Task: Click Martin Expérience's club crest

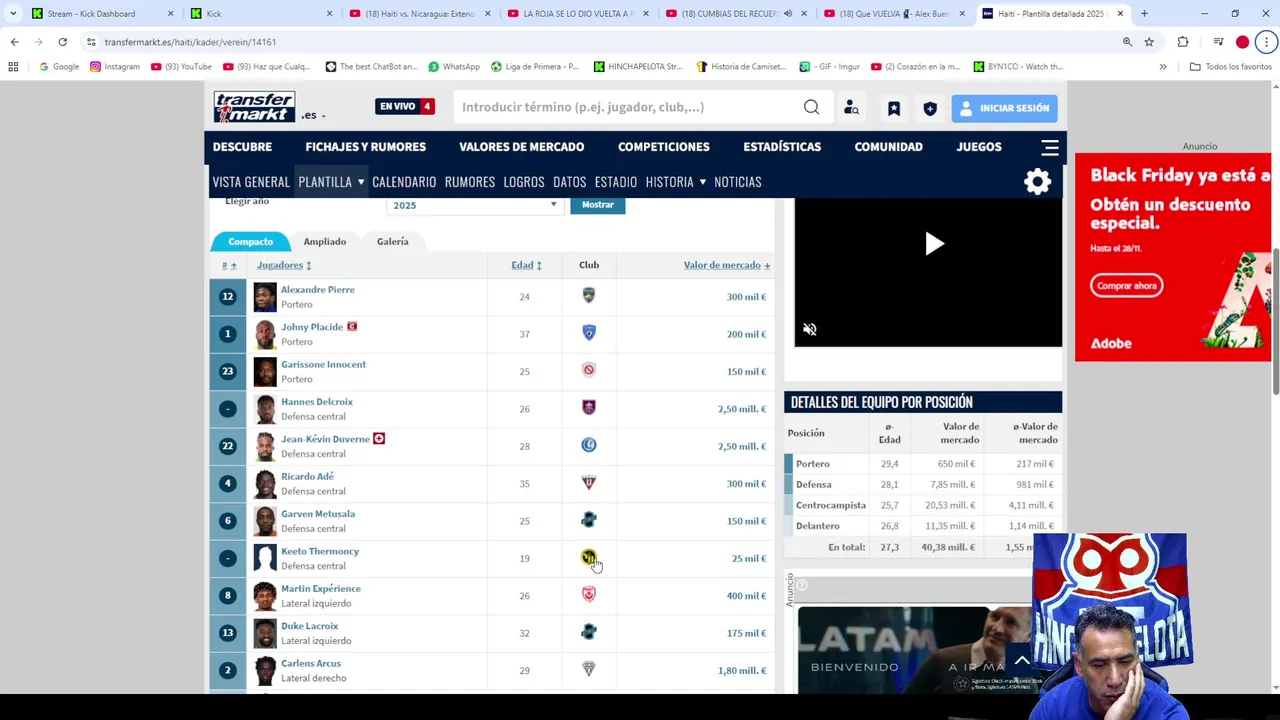Action: (589, 595)
